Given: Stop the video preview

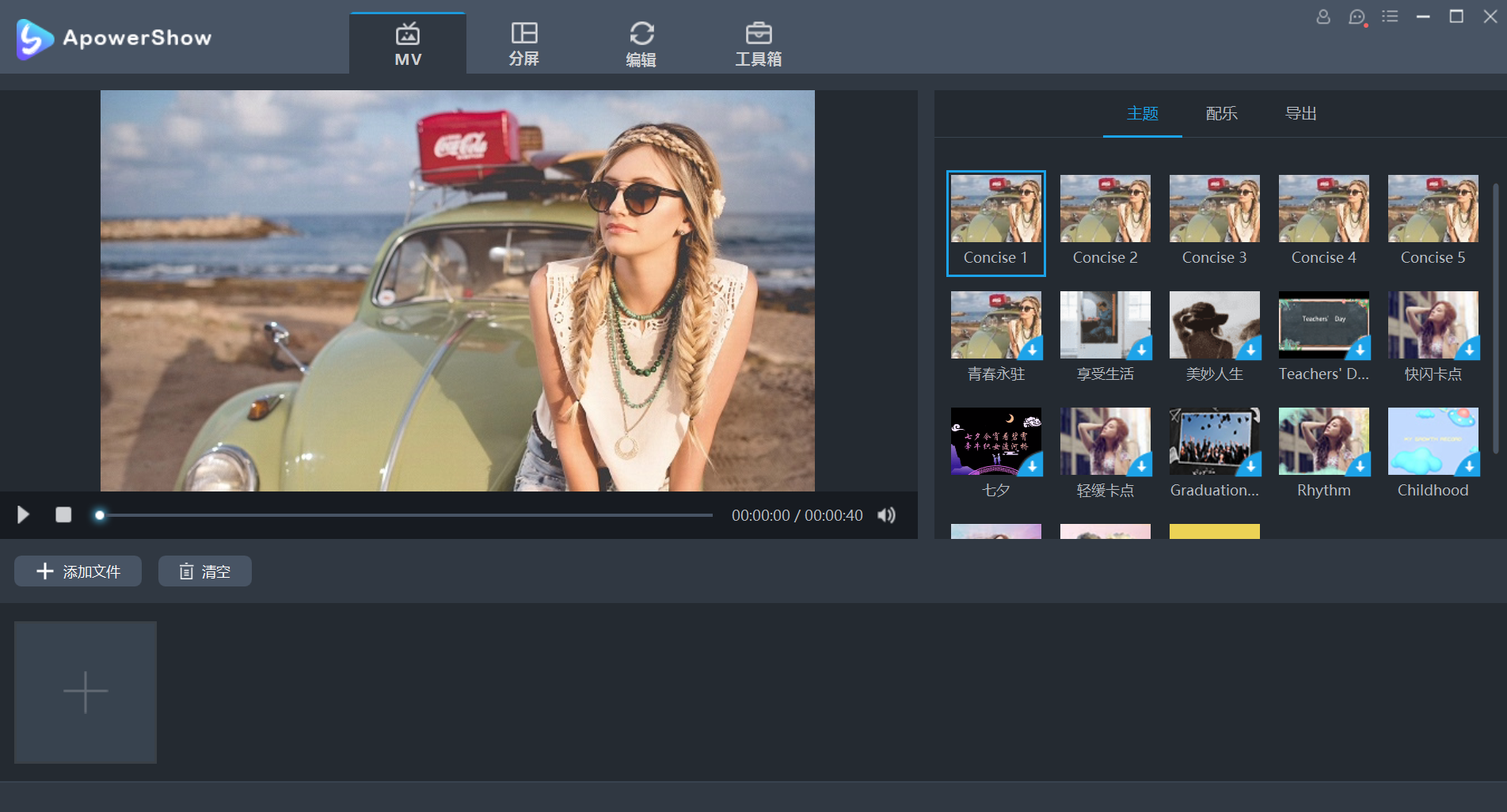Looking at the screenshot, I should 63,515.
